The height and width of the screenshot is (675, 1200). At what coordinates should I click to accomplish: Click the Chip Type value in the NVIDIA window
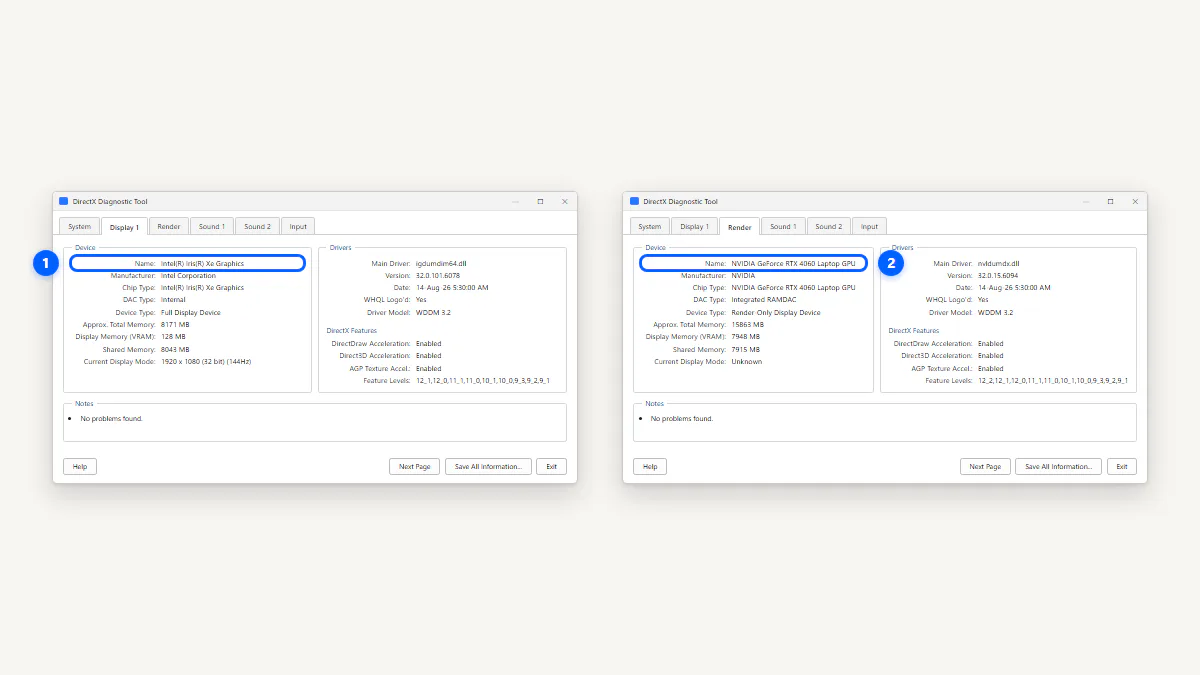[x=793, y=288]
